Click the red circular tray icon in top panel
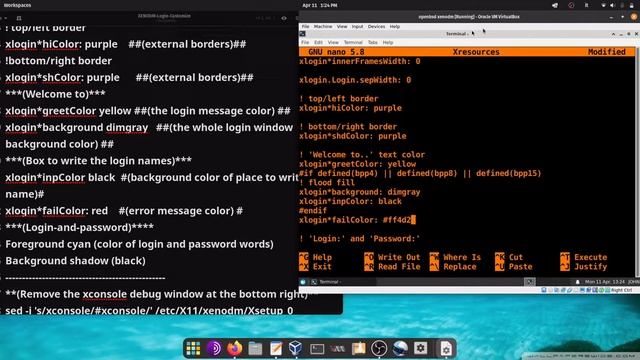Screen dimensions: 640x360 click(x=571, y=5)
